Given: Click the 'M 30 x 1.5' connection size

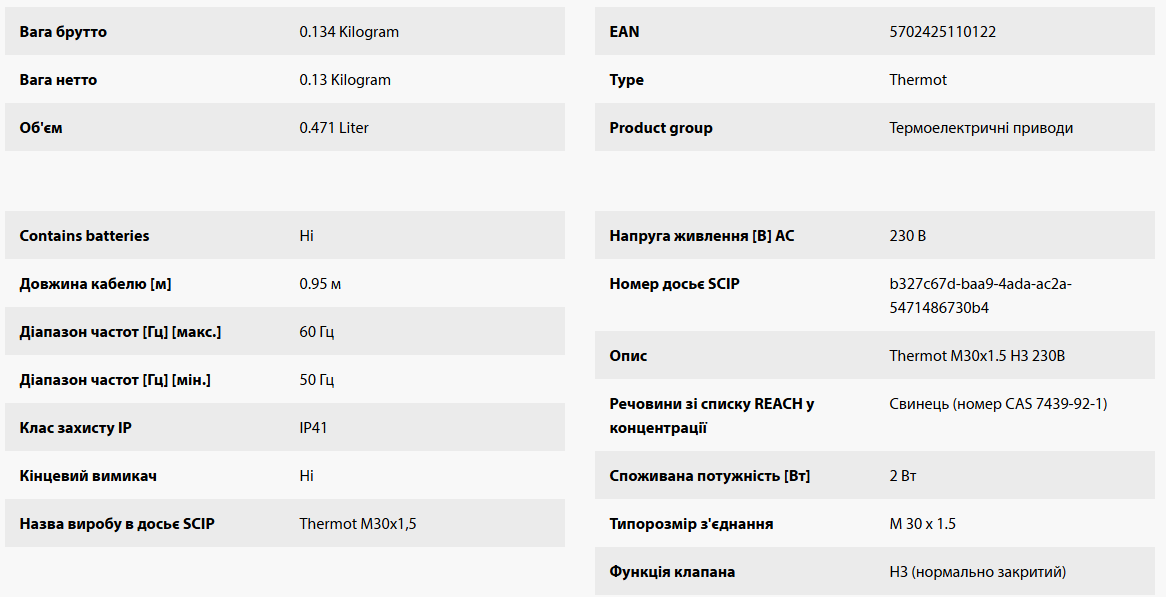Looking at the screenshot, I should pos(922,524).
